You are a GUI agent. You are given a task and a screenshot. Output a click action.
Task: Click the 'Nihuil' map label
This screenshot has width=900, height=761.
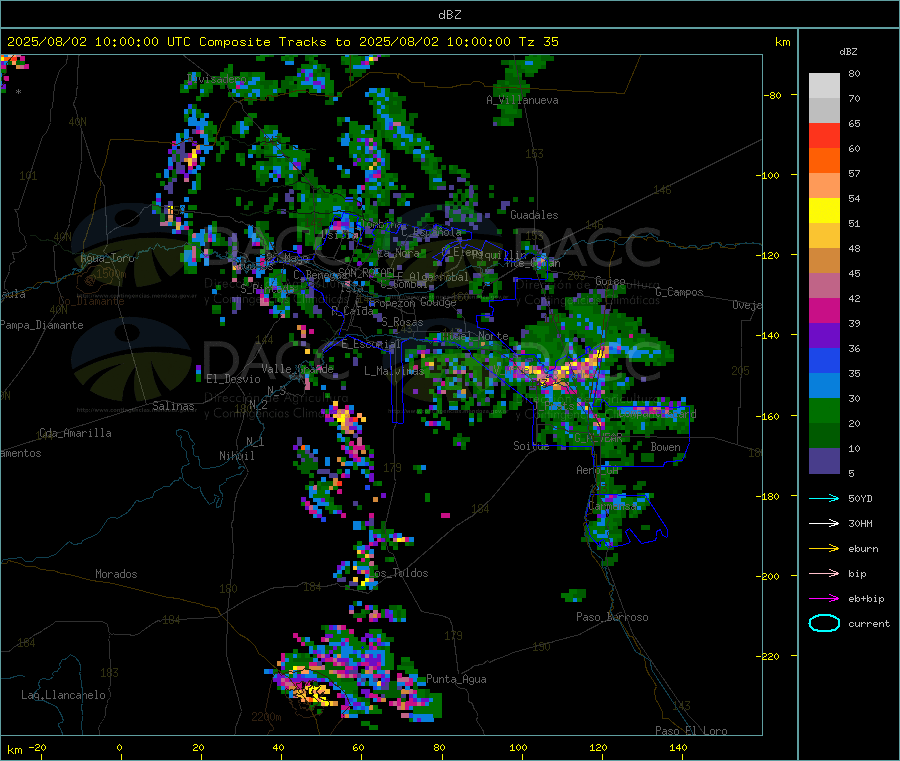(x=236, y=456)
